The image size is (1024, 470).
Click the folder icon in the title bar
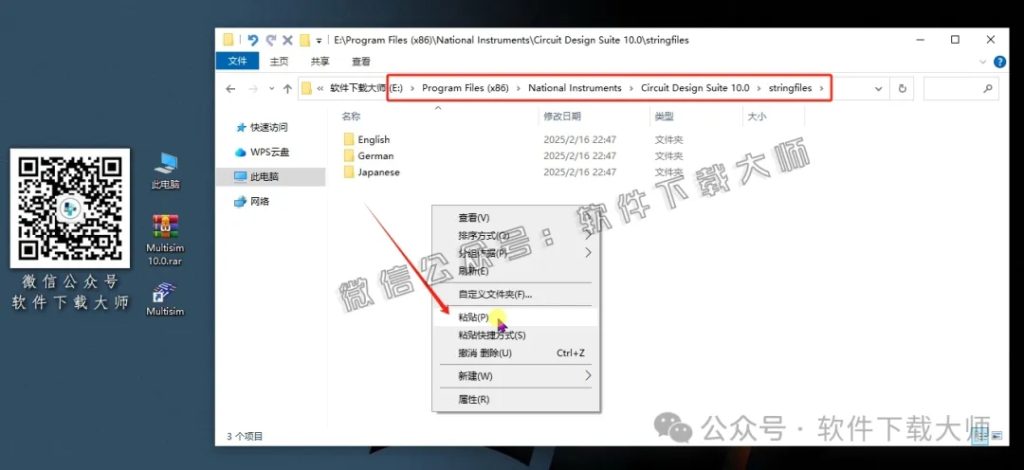tap(228, 40)
